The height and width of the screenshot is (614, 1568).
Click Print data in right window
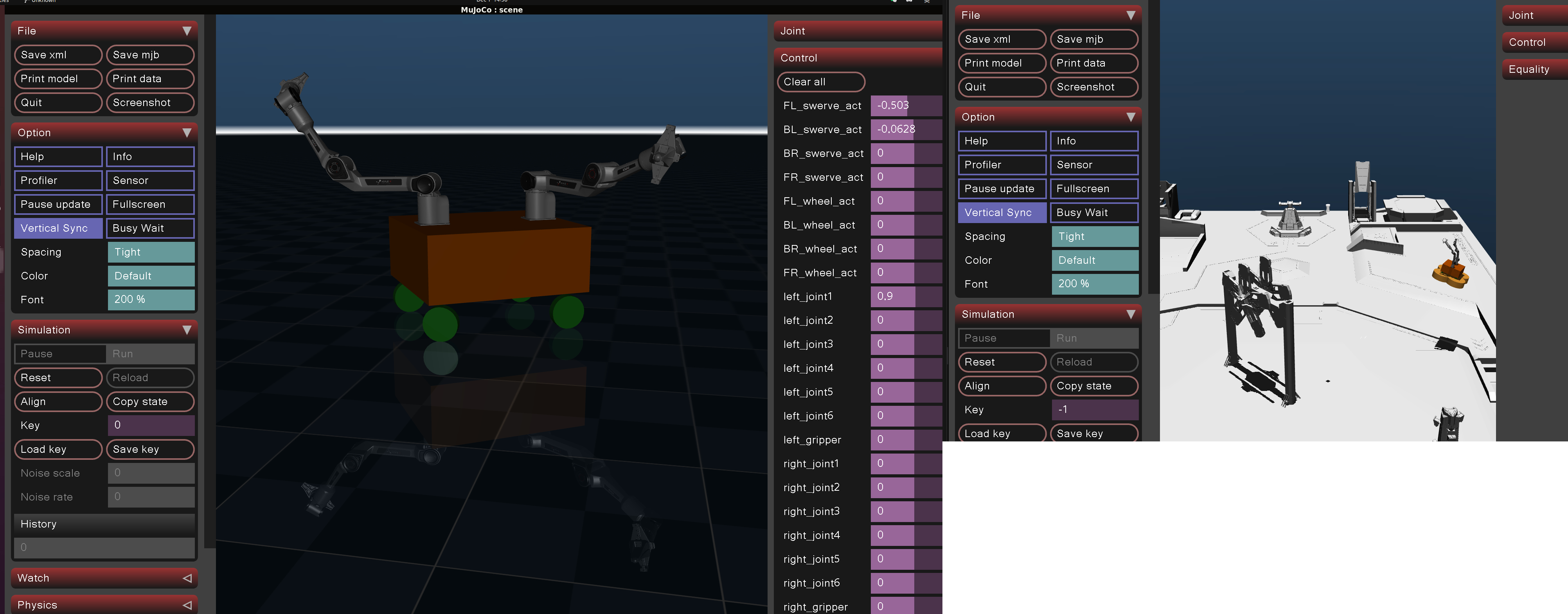tap(1095, 63)
